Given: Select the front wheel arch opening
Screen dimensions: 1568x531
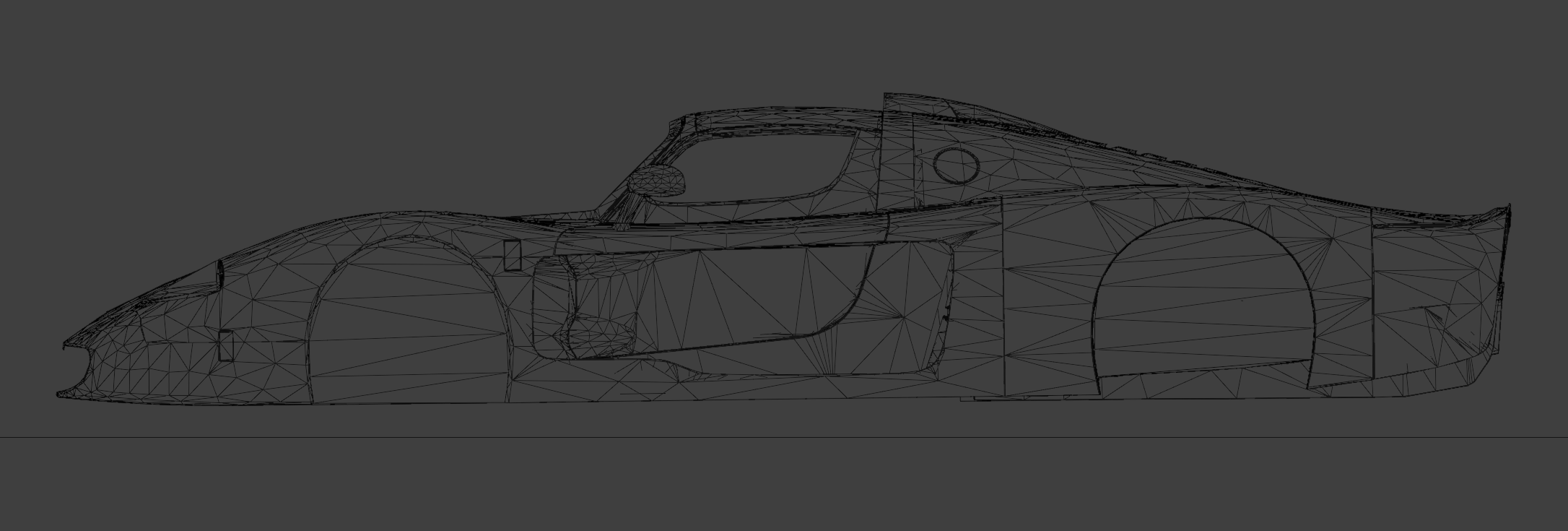Looking at the screenshot, I should tap(409, 321).
